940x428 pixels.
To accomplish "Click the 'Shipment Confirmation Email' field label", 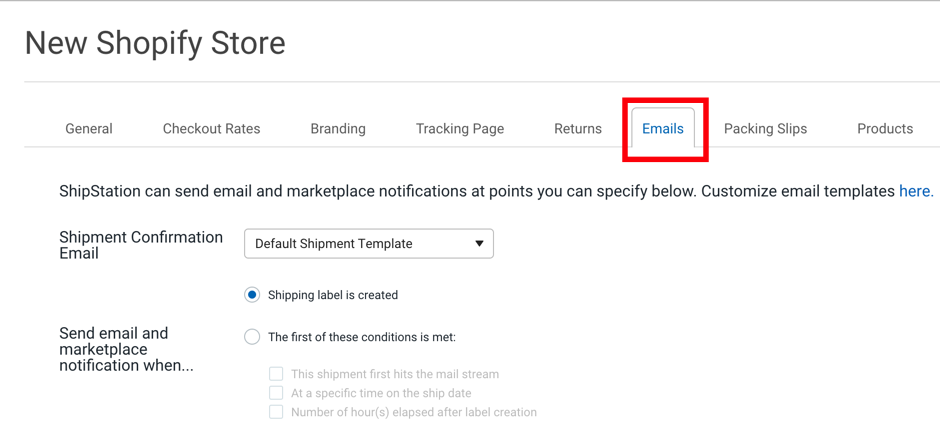I will pos(141,245).
